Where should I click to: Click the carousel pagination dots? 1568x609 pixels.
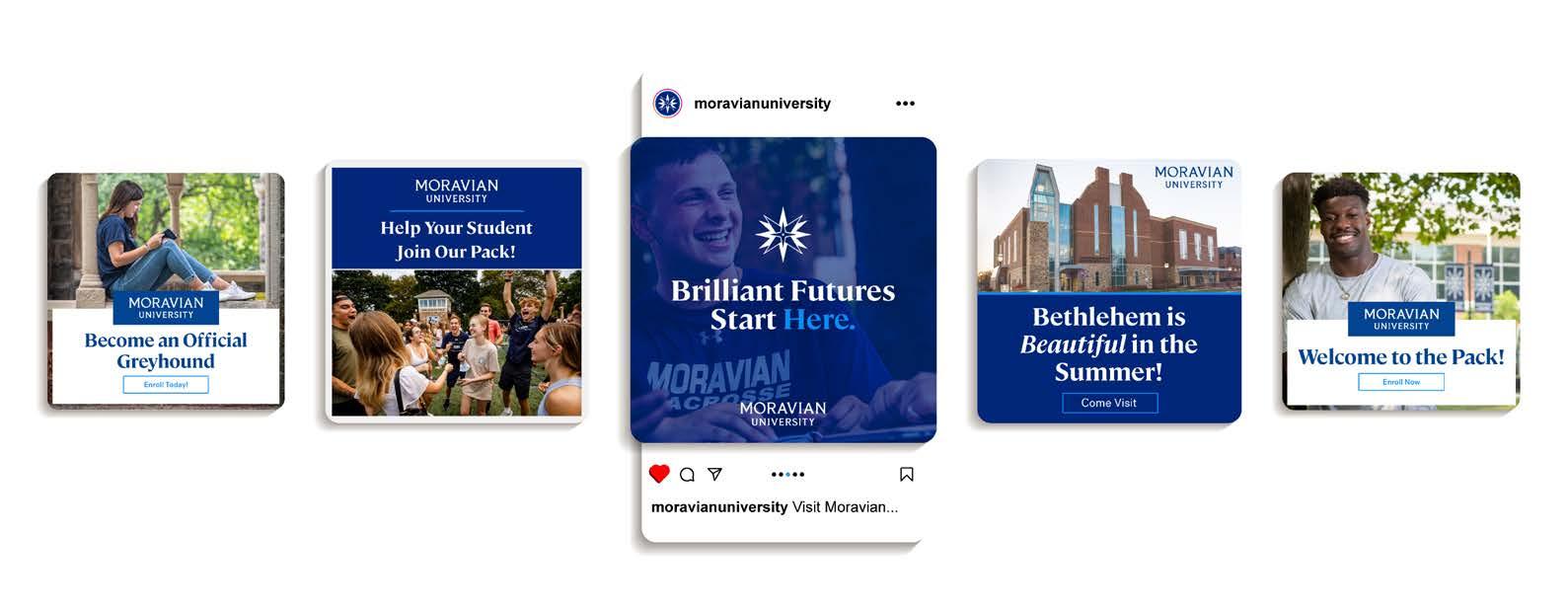click(787, 475)
